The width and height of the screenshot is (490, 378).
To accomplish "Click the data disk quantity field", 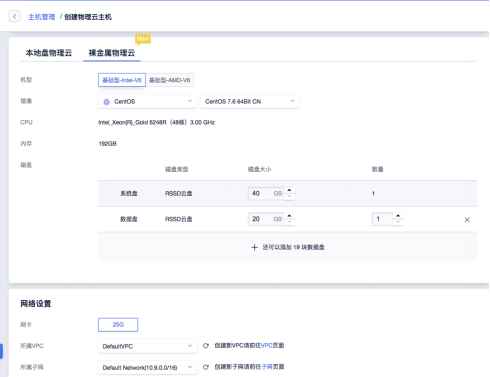I will tap(382, 219).
